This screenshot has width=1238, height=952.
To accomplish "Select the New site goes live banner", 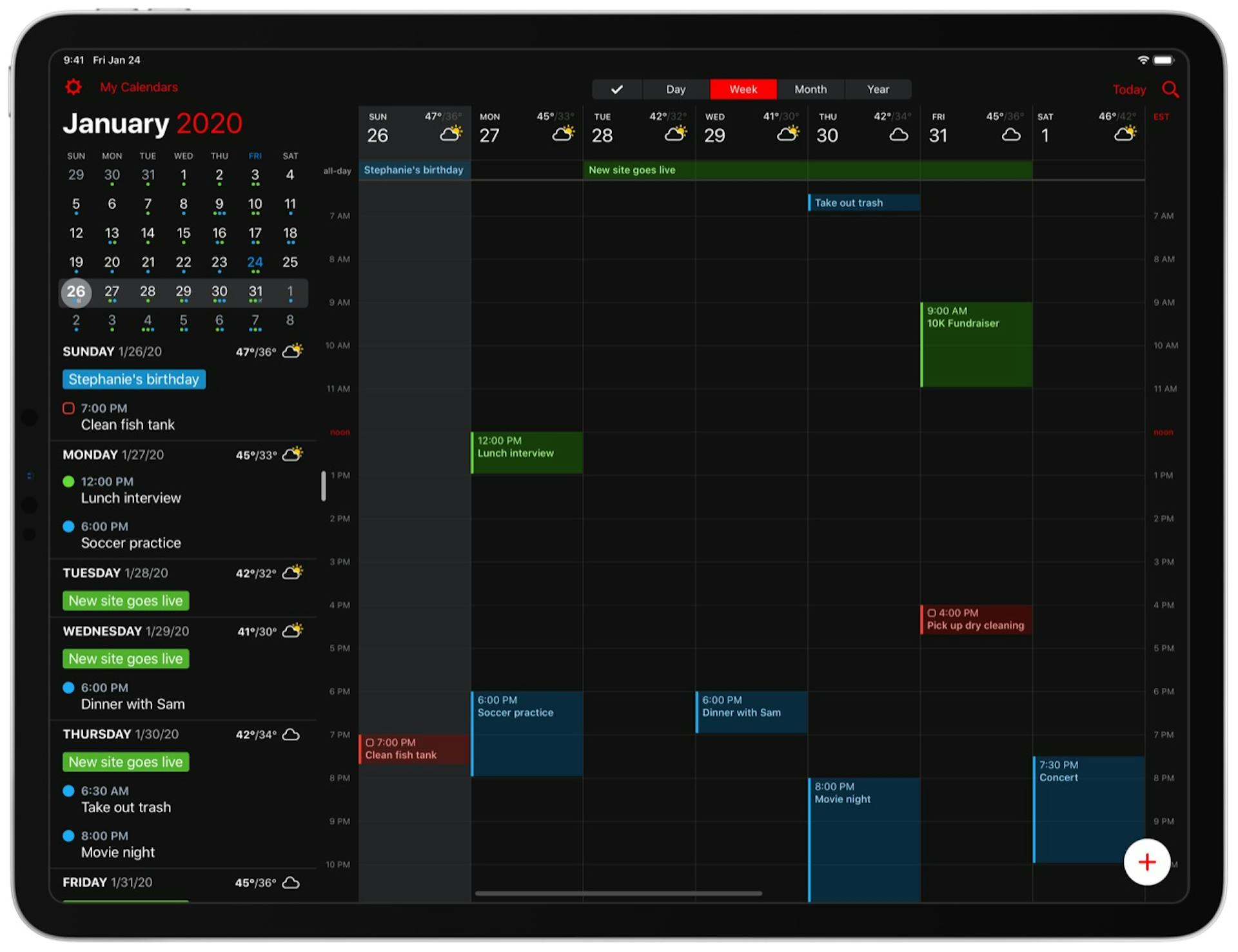I will [x=125, y=601].
